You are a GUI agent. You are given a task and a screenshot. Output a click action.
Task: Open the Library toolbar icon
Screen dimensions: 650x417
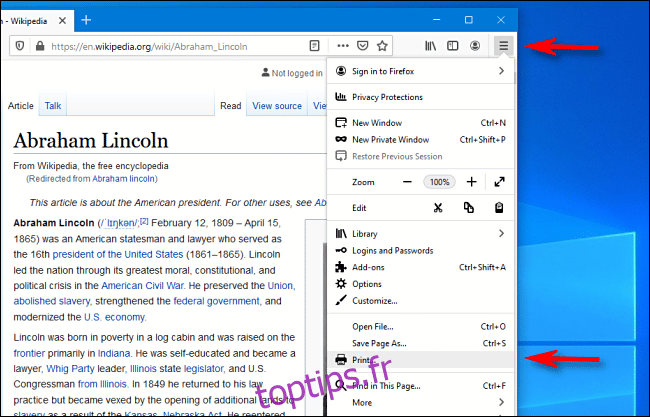[430, 46]
